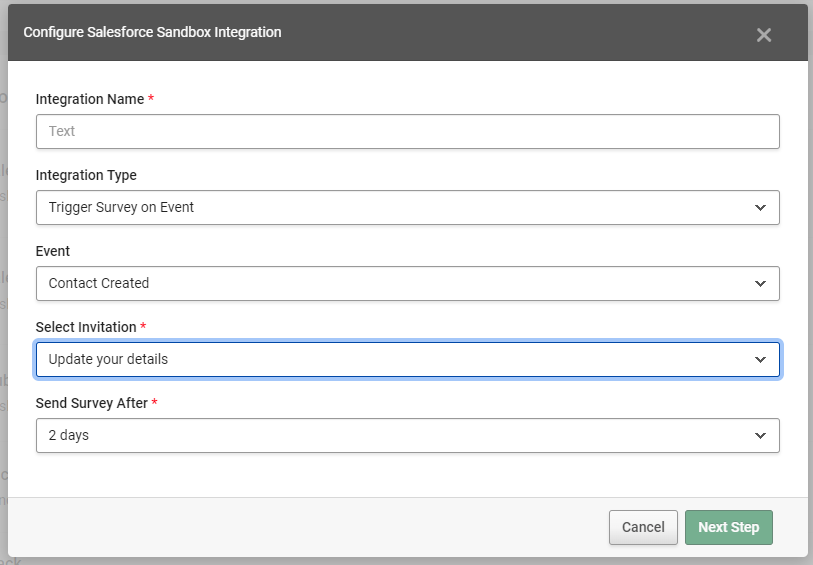
Task: Click the Cancel button
Action: pos(643,527)
